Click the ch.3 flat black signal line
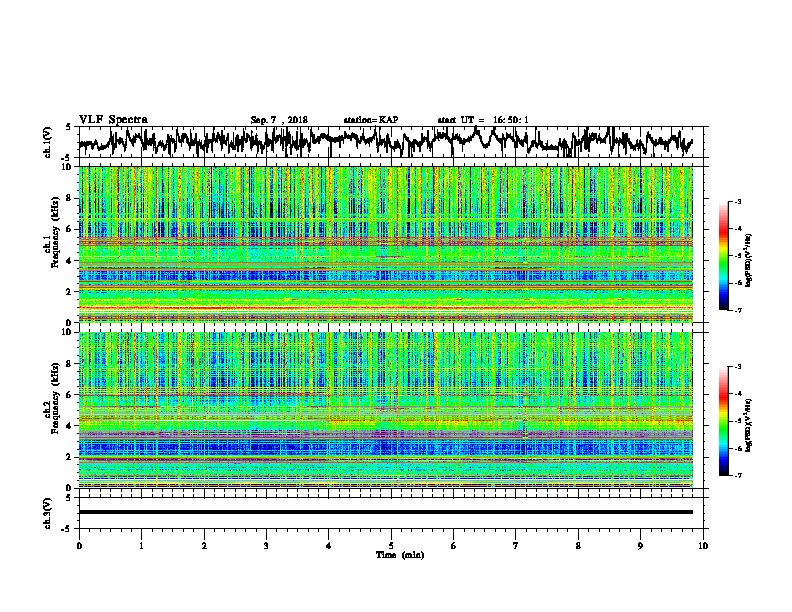 coord(385,512)
